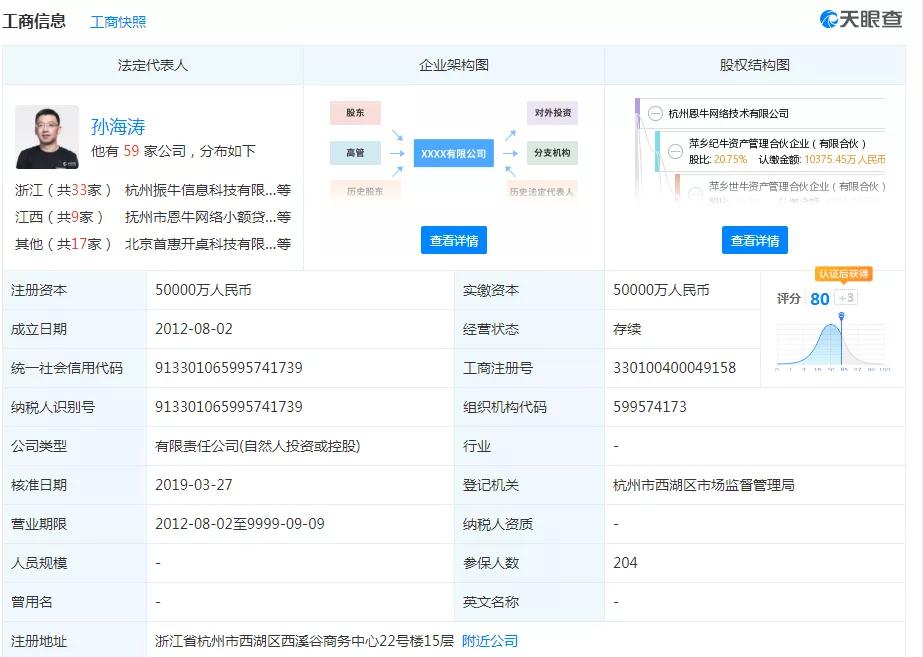This screenshot has height=657, width=923.
Task: Click the central XXXX有限公司 diagram node
Action: click(453, 154)
